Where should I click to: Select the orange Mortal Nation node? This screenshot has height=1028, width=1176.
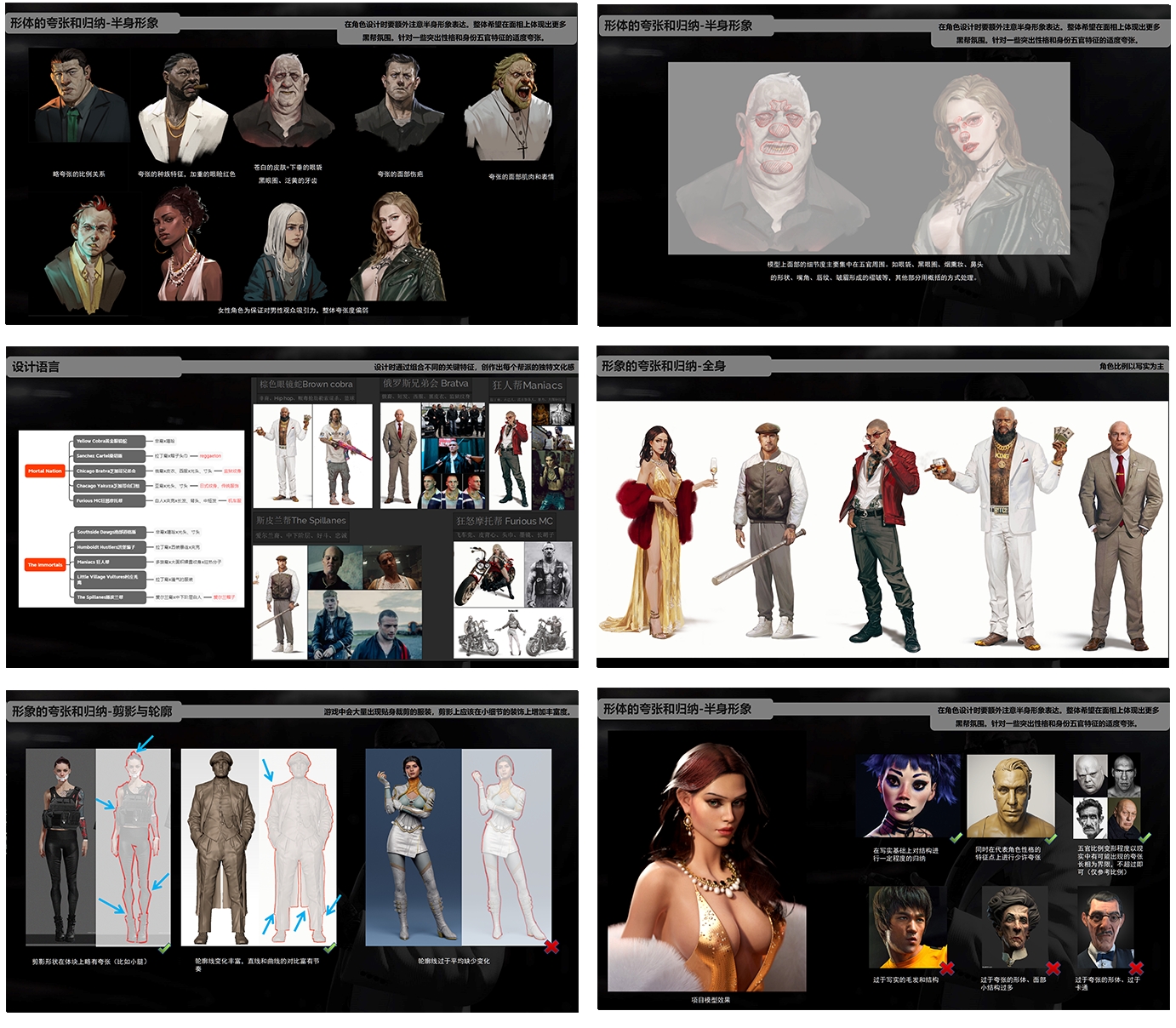point(45,471)
